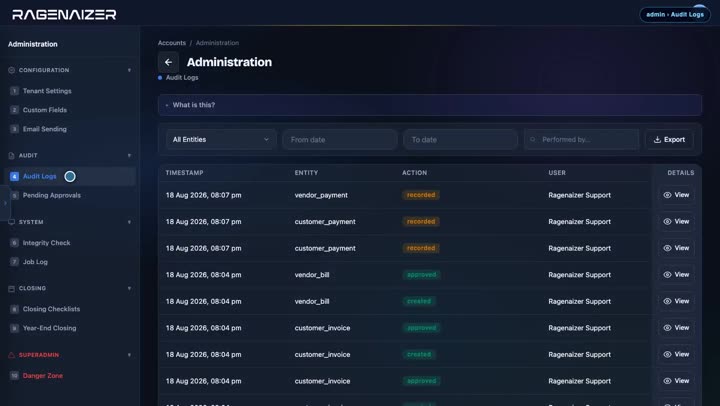View details of second customer_payment recorded row

[676, 248]
